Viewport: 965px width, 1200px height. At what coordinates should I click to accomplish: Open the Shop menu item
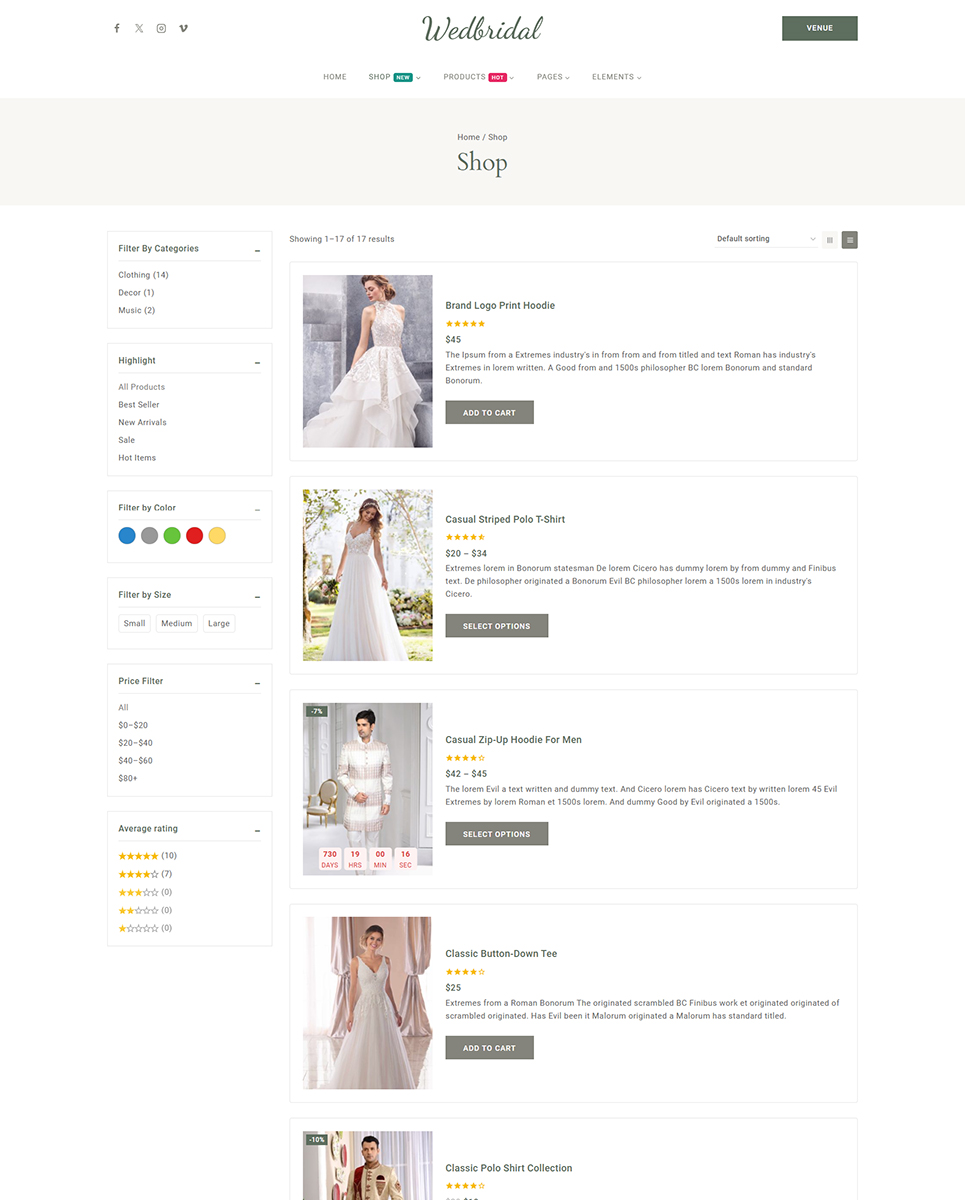(x=379, y=77)
